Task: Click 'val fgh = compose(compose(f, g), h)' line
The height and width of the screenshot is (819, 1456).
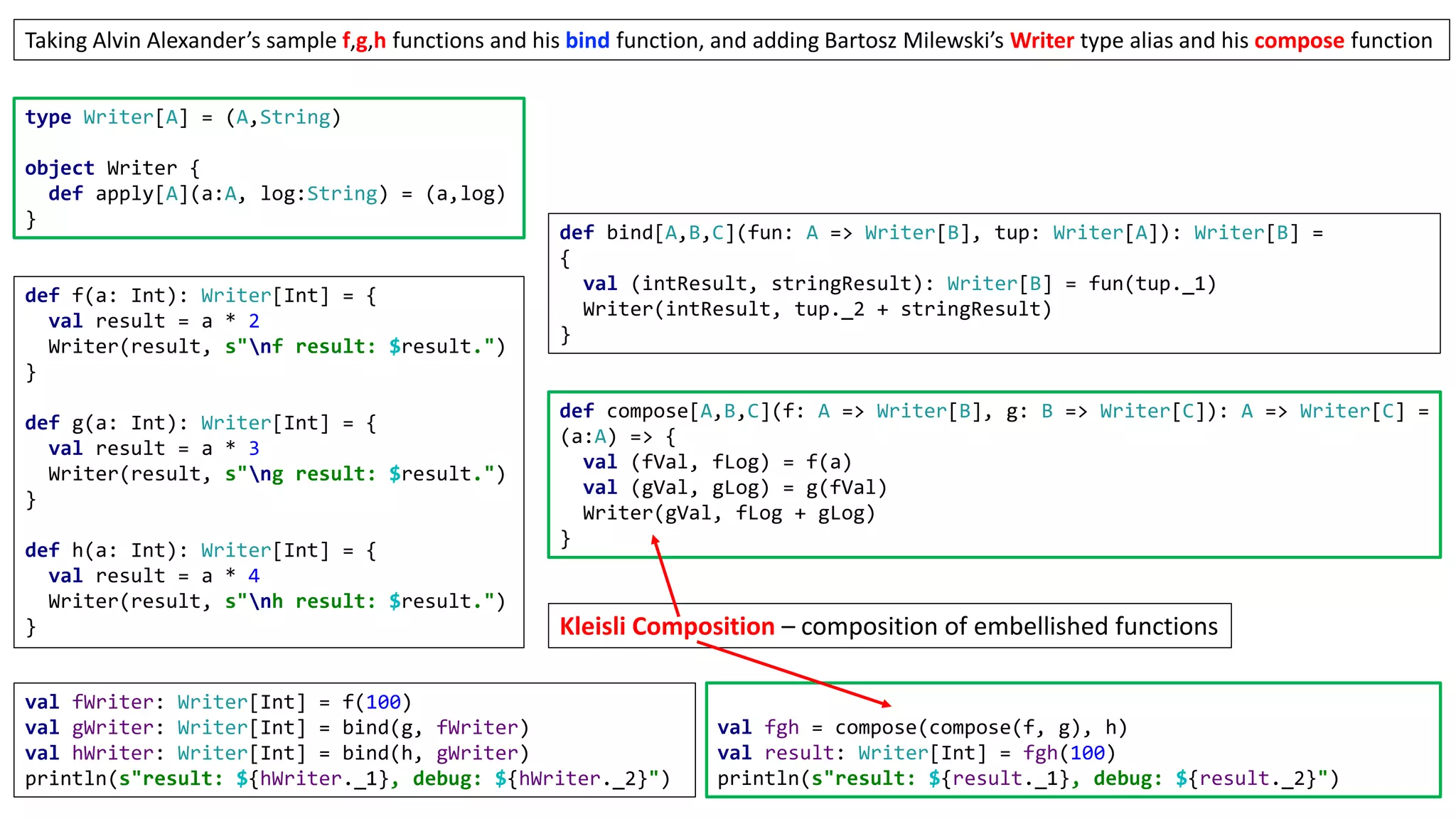Action: click(x=922, y=728)
